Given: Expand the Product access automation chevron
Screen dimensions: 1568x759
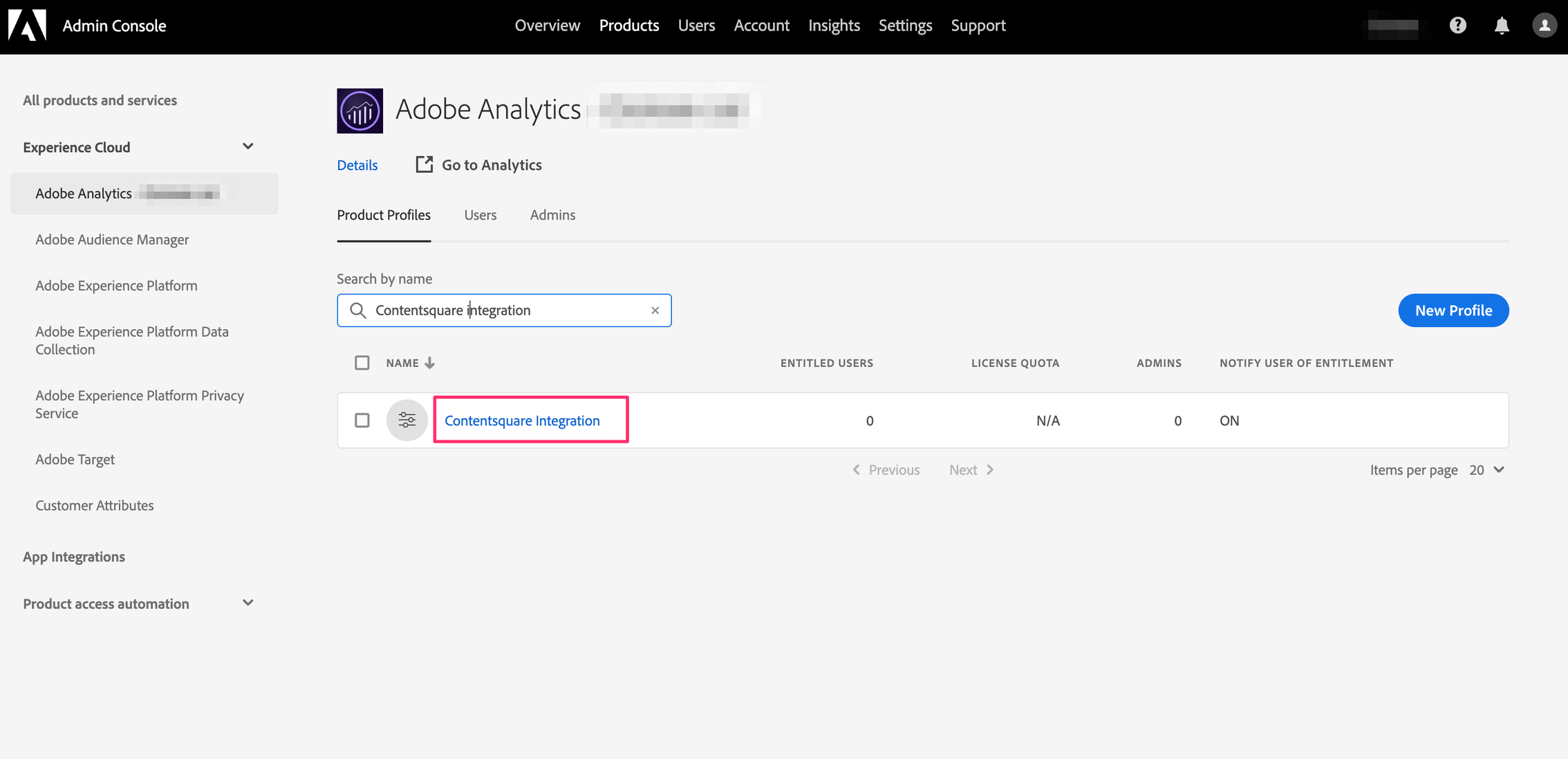Looking at the screenshot, I should 248,603.
